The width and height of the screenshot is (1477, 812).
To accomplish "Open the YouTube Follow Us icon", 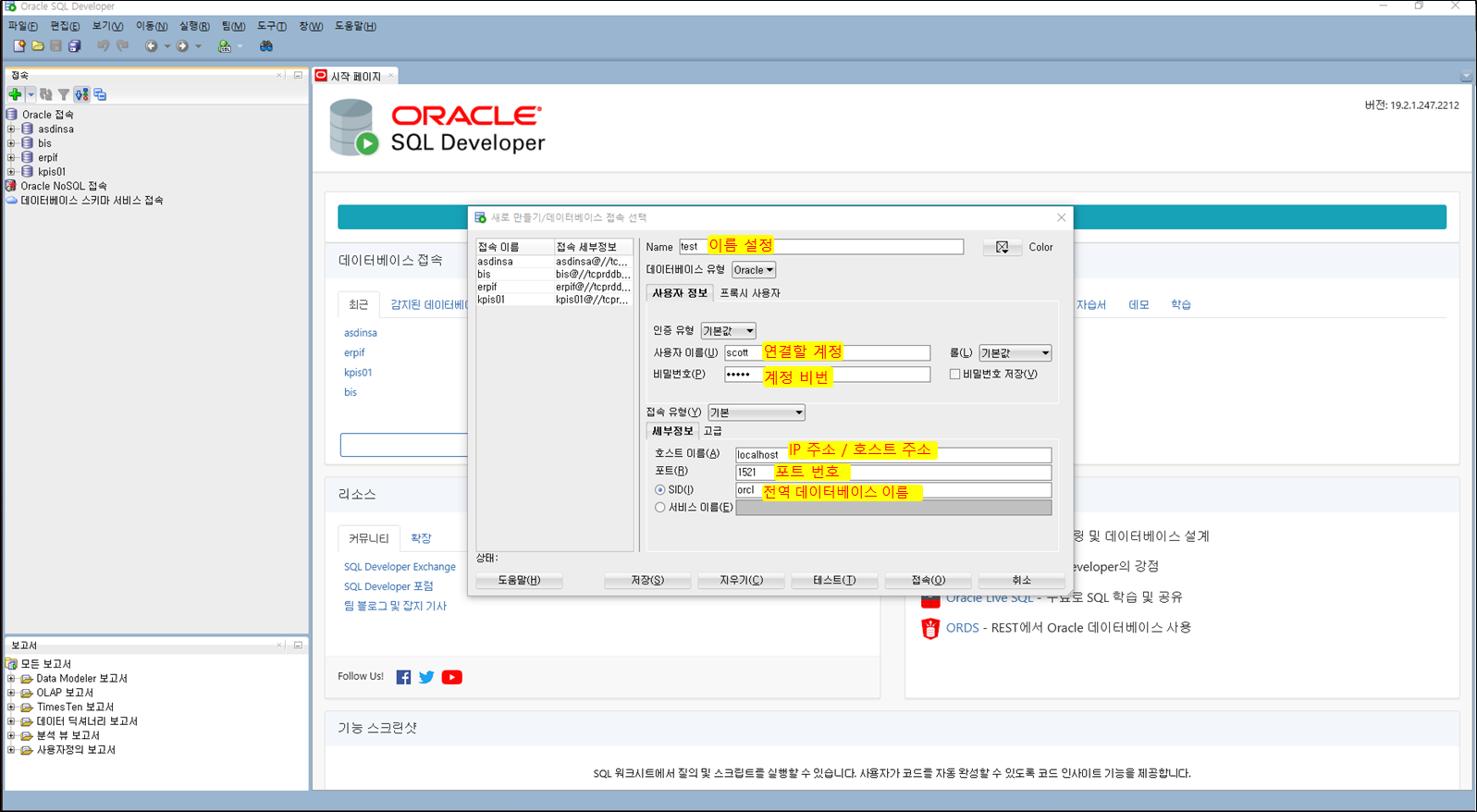I will 452,677.
